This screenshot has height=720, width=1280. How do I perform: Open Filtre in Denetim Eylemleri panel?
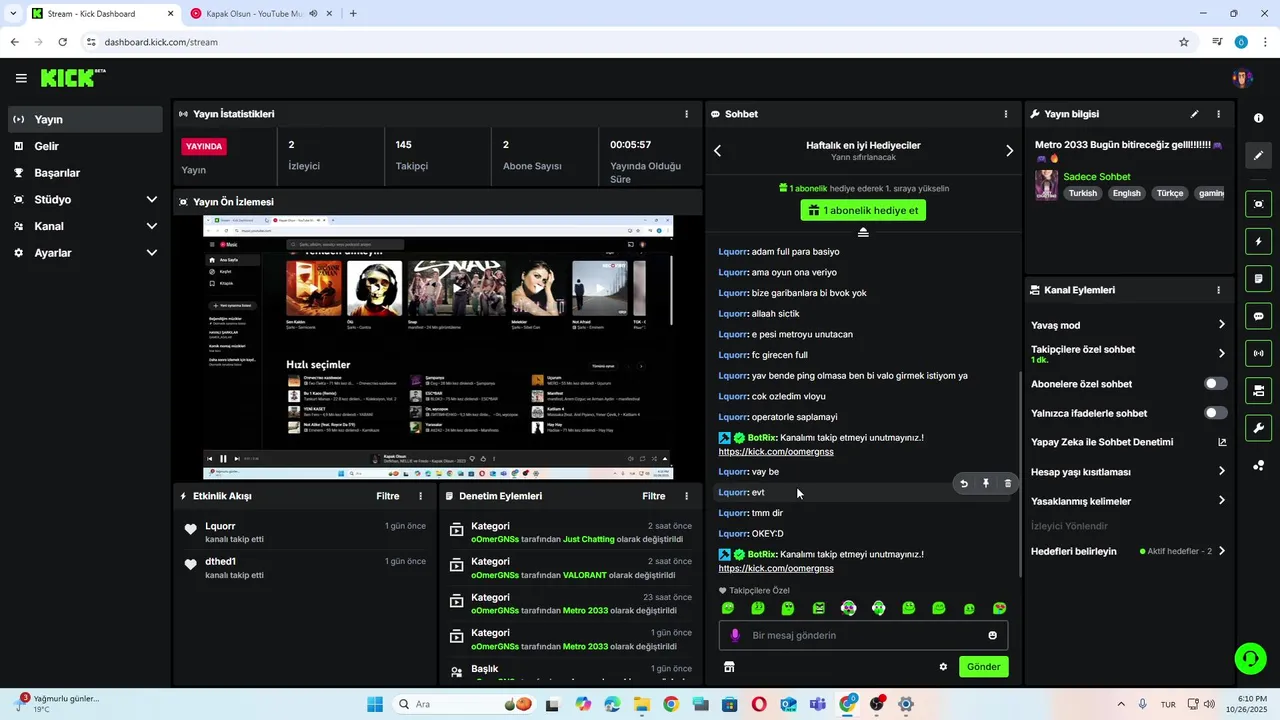[654, 496]
